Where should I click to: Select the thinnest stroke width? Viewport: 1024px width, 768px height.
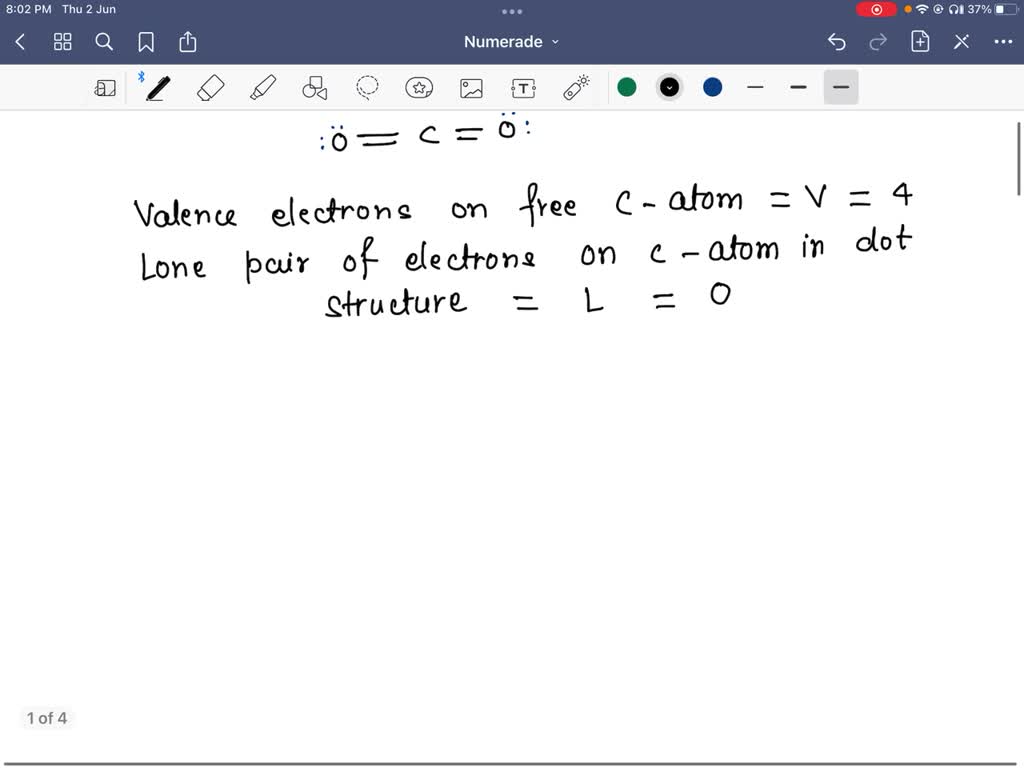pyautogui.click(x=755, y=87)
